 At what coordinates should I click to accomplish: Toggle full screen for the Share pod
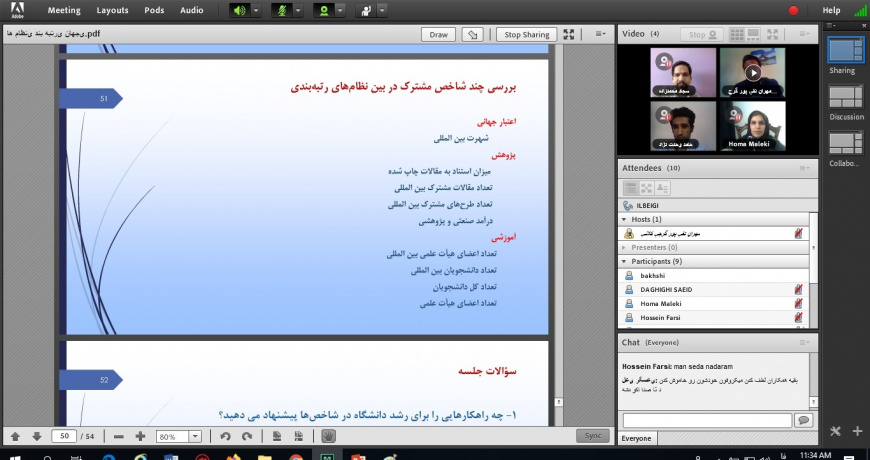coord(569,34)
